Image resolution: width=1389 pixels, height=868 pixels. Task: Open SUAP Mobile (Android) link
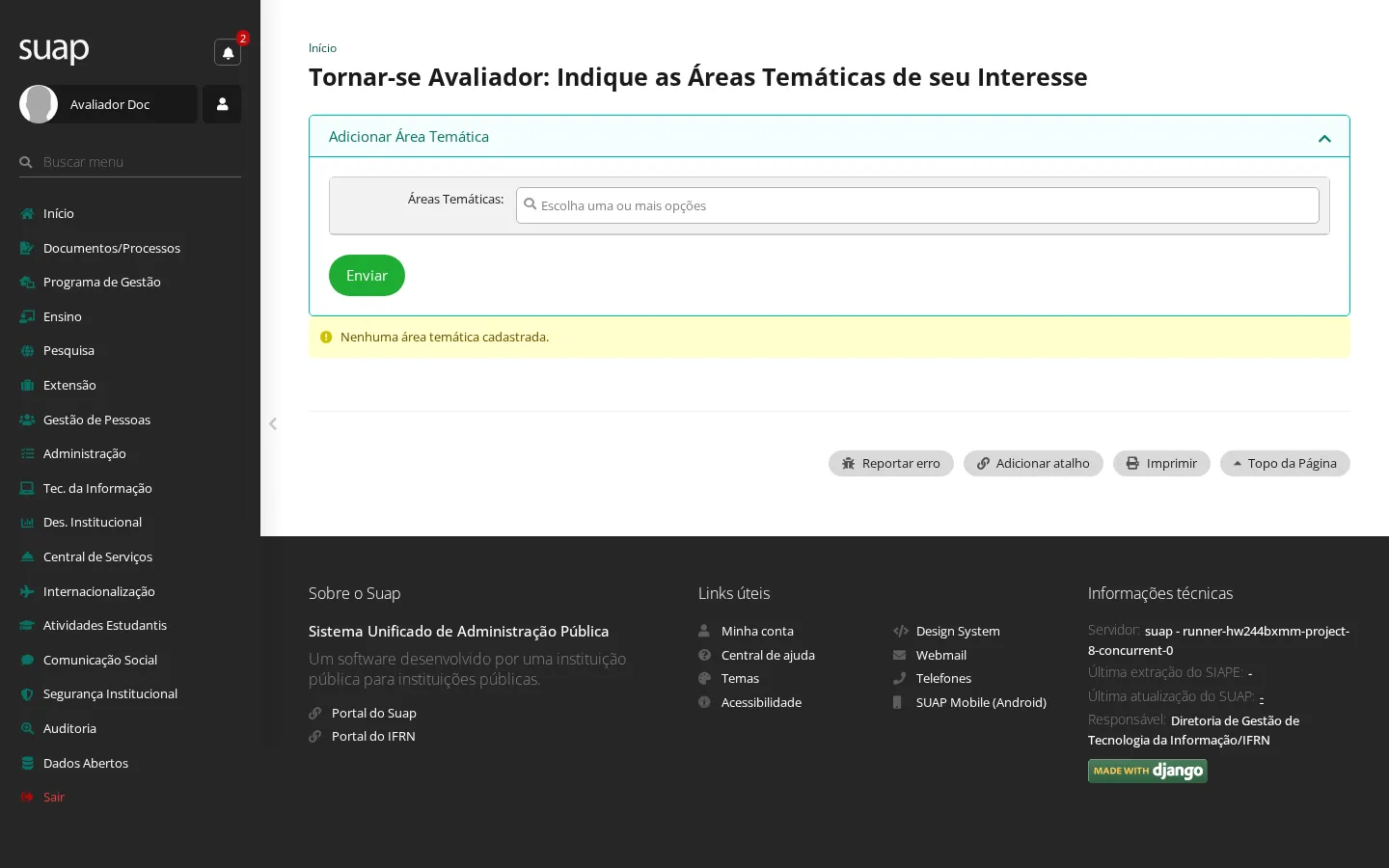click(981, 702)
